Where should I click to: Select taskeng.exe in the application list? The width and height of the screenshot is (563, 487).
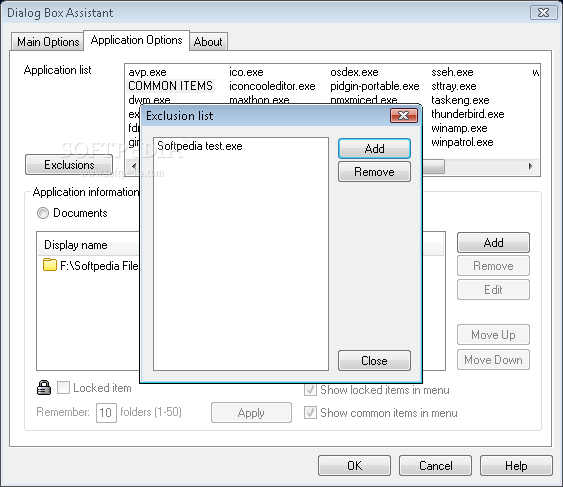coord(460,100)
